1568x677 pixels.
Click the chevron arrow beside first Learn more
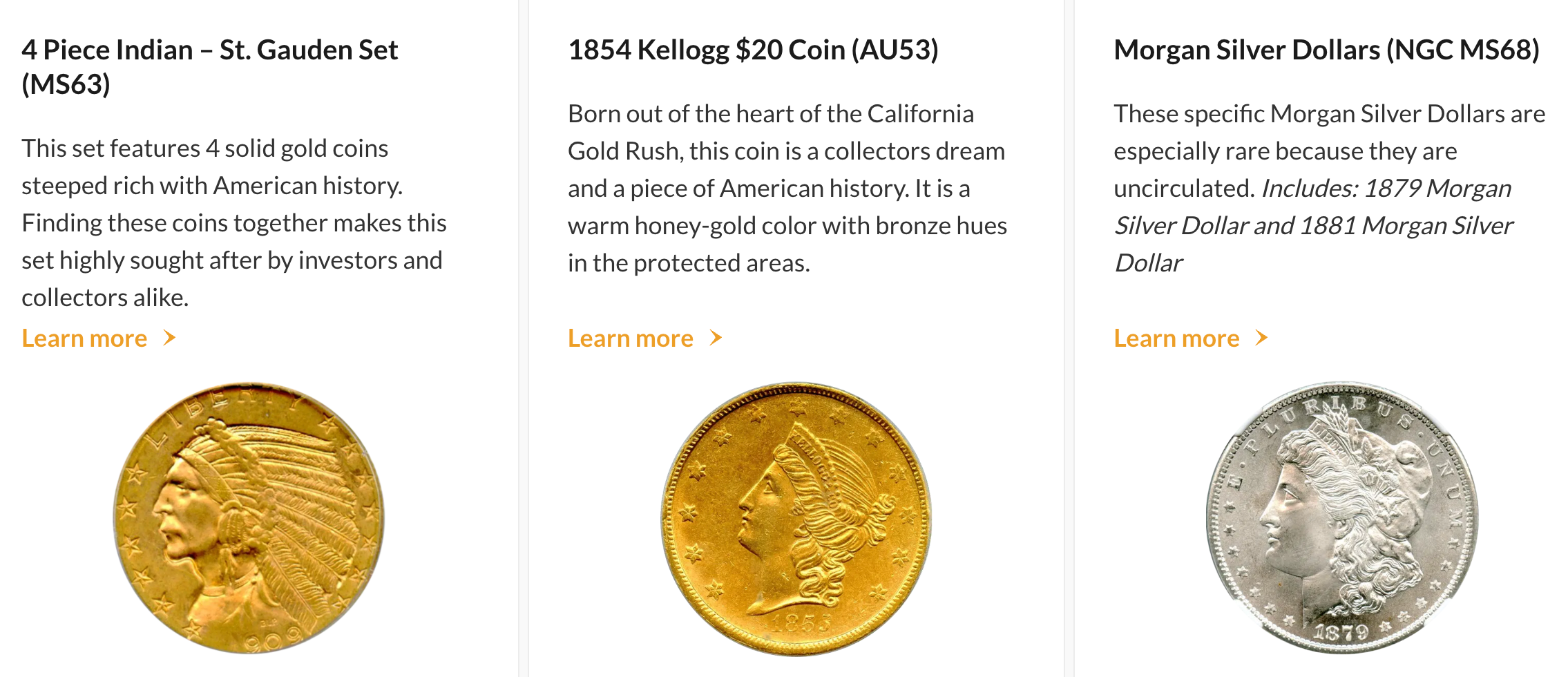click(168, 338)
